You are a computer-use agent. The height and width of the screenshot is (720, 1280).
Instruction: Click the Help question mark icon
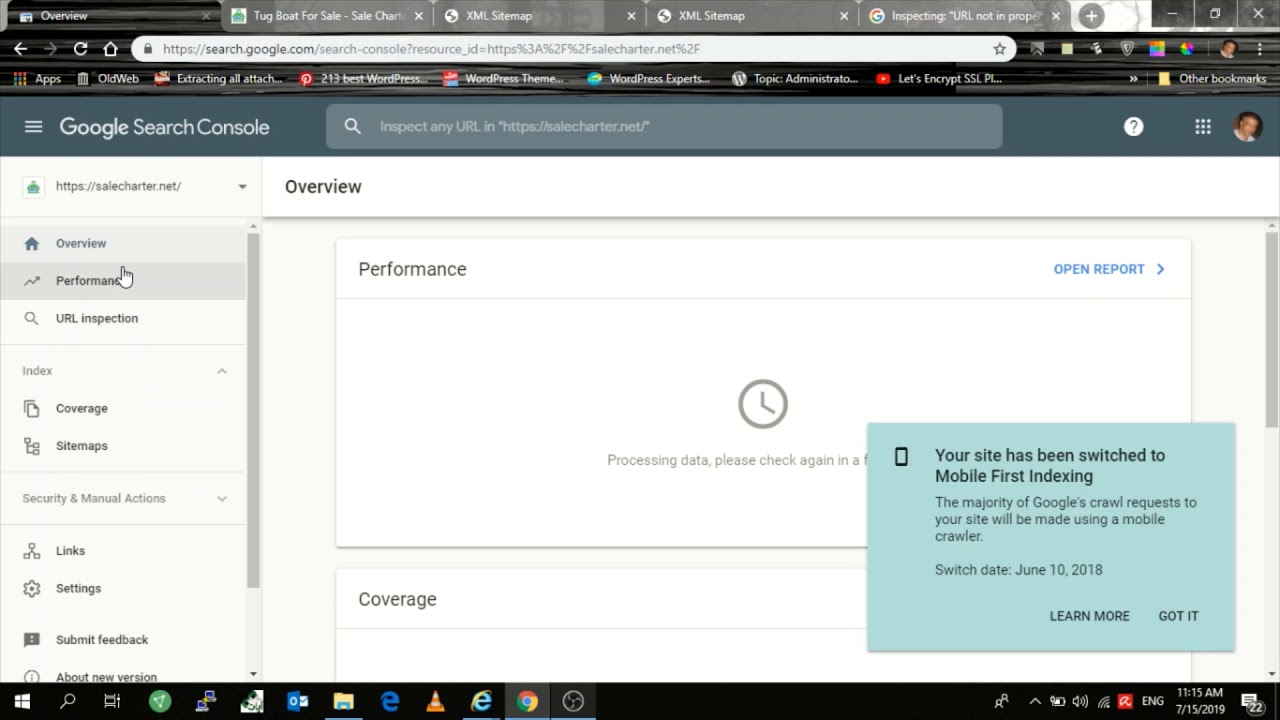click(x=1133, y=127)
